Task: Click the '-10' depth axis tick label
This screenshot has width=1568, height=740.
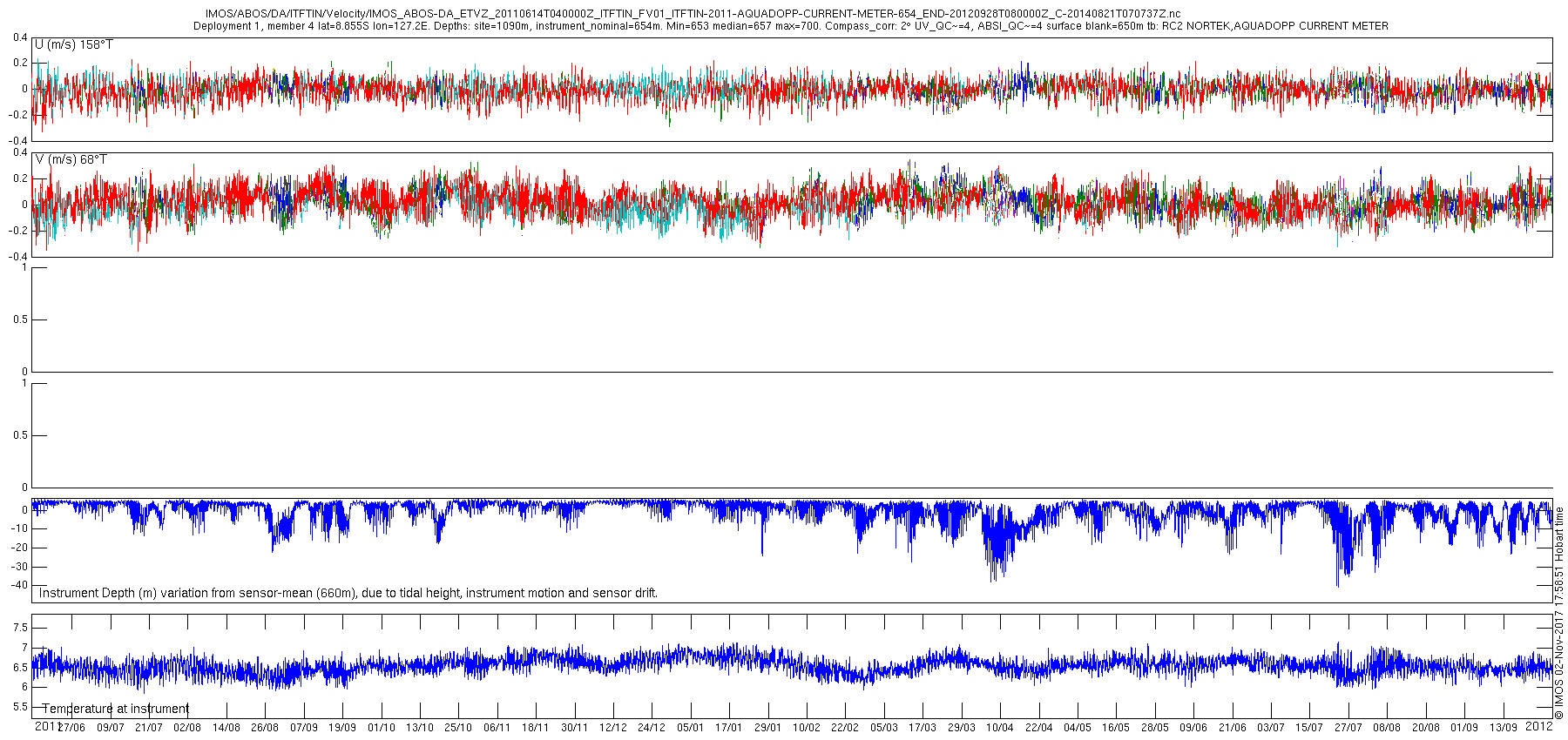Action: pos(19,529)
